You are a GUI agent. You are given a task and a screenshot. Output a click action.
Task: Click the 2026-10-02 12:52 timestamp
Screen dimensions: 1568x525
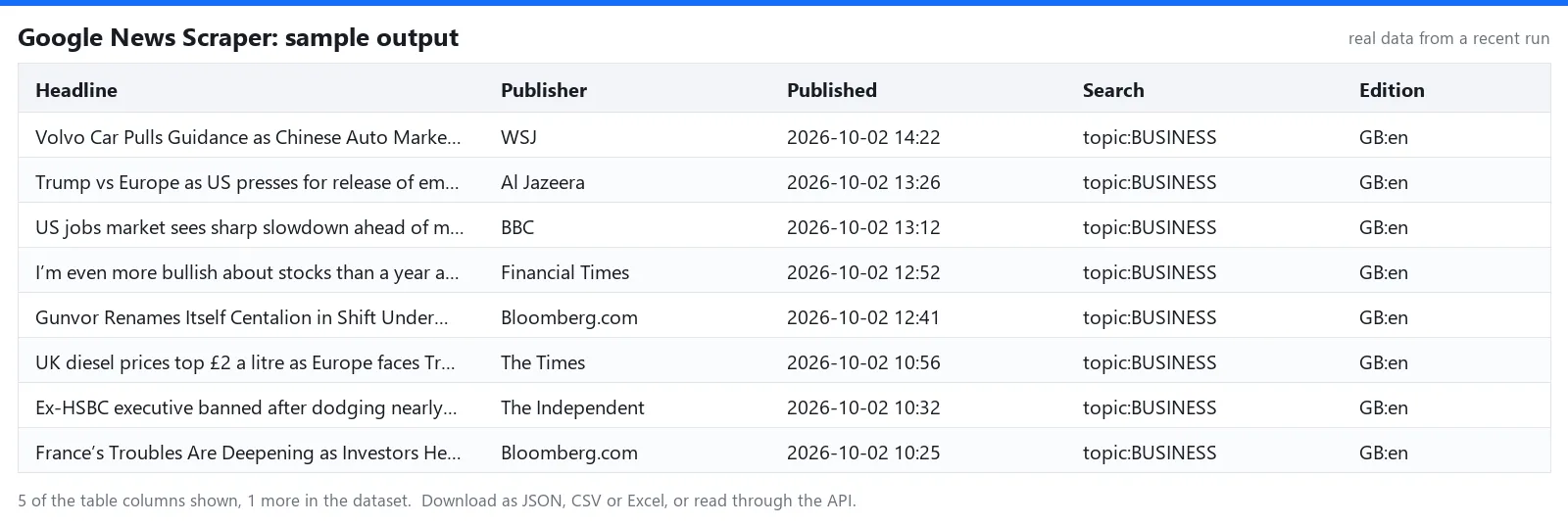(863, 272)
